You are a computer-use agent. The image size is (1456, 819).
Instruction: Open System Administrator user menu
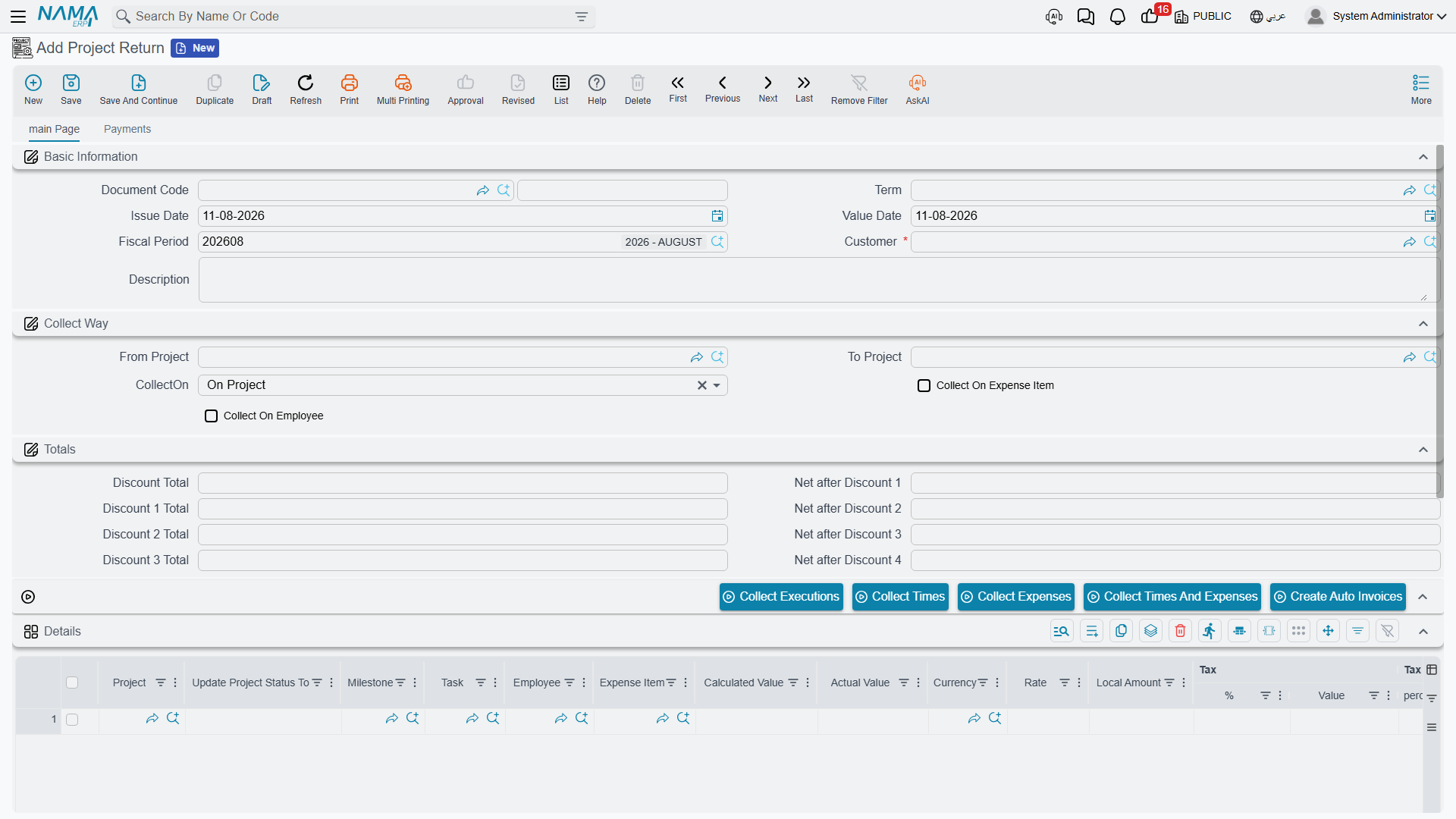tap(1376, 17)
